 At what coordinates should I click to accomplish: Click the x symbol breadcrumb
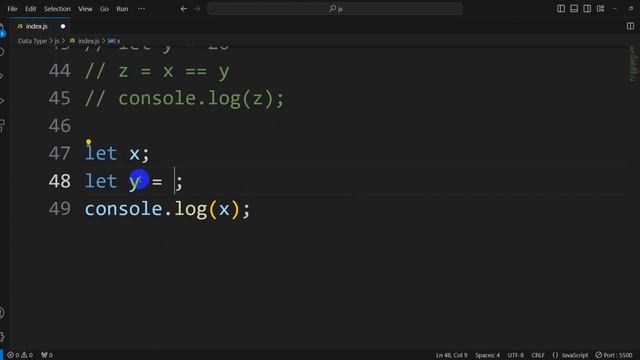[114, 41]
